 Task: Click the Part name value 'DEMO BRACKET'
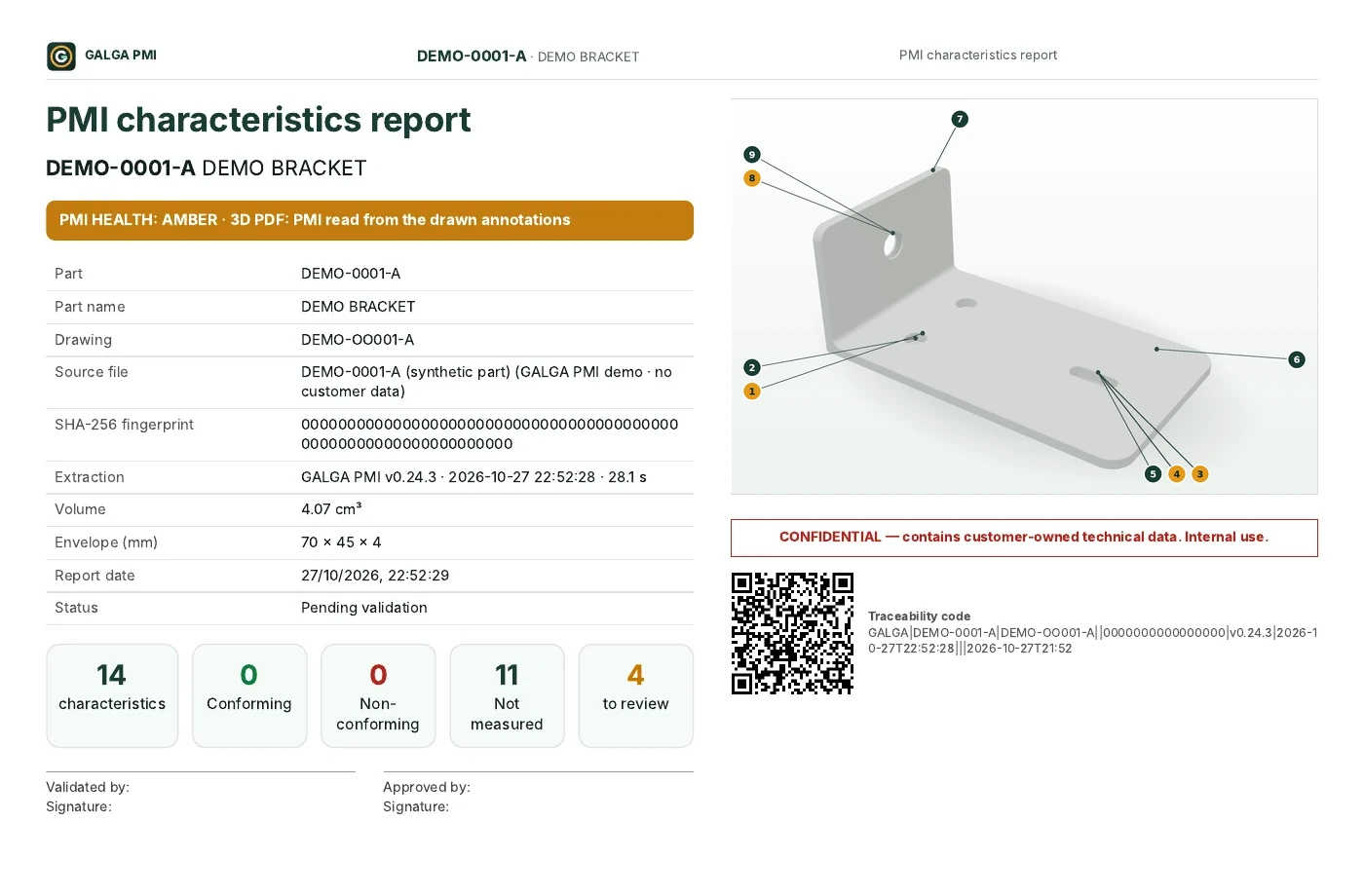click(x=359, y=307)
